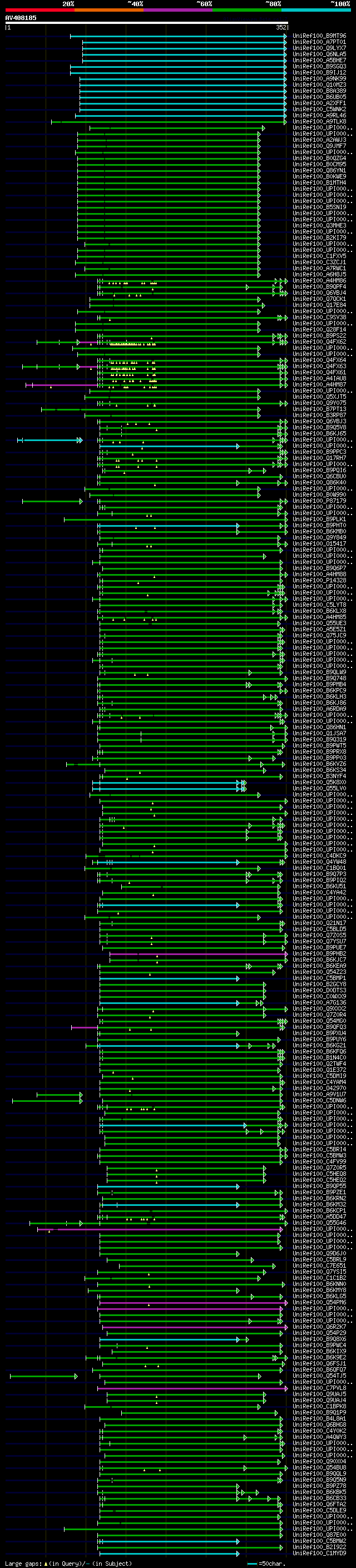
Task: Select the UniRef100_C5WNK2 label
Action: [x=319, y=110]
